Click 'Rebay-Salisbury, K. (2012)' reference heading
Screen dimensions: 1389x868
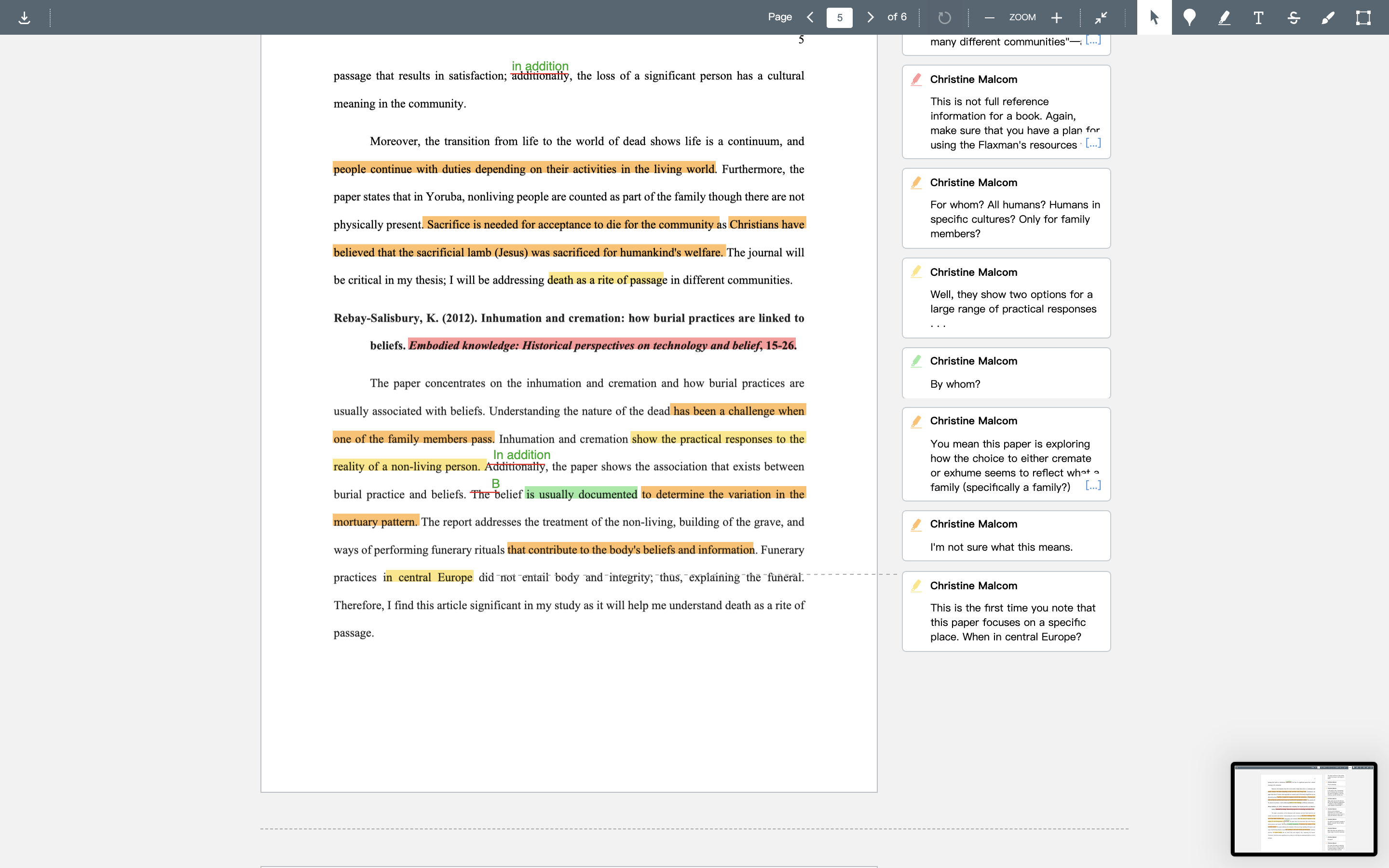(x=405, y=318)
